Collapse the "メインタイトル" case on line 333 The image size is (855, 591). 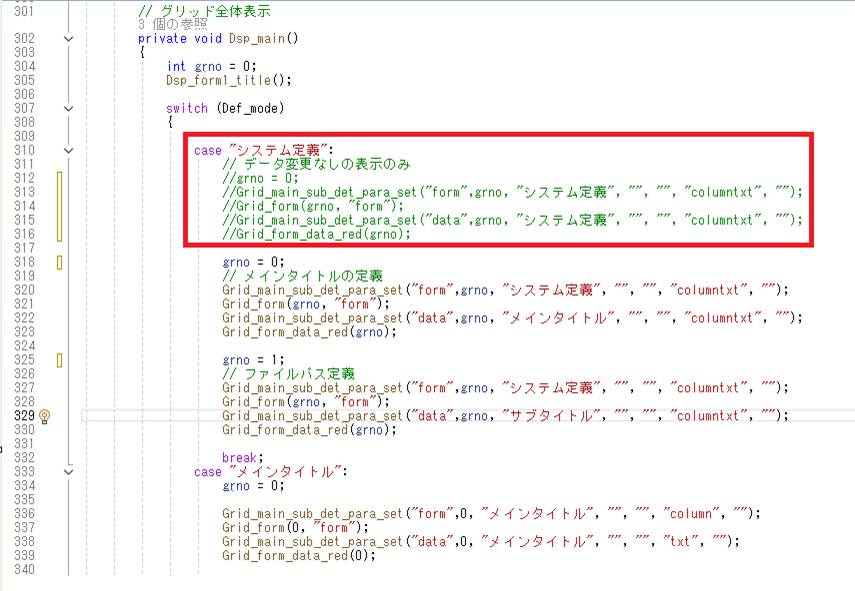pos(68,471)
